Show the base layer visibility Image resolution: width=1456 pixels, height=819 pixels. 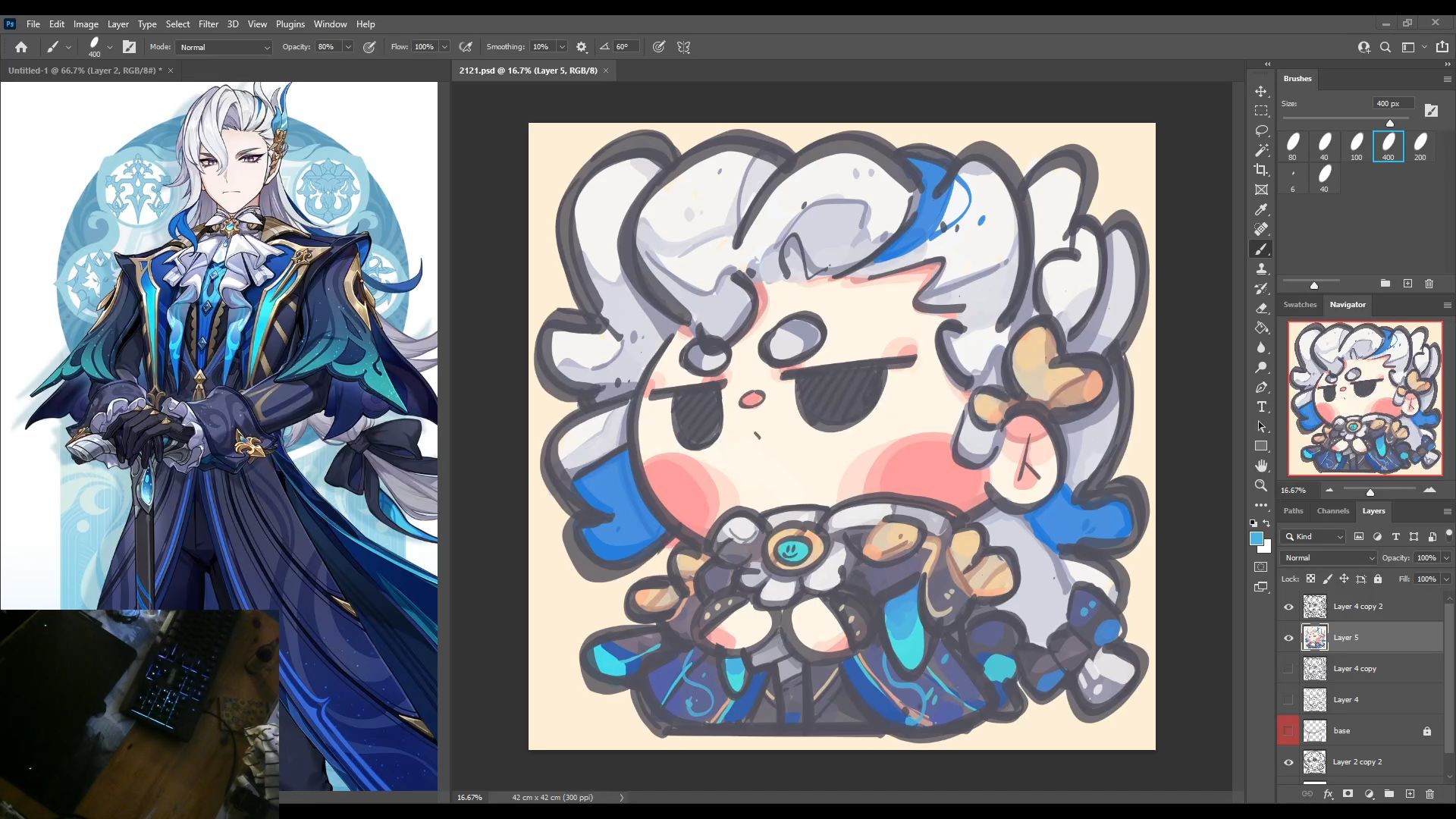1288,731
